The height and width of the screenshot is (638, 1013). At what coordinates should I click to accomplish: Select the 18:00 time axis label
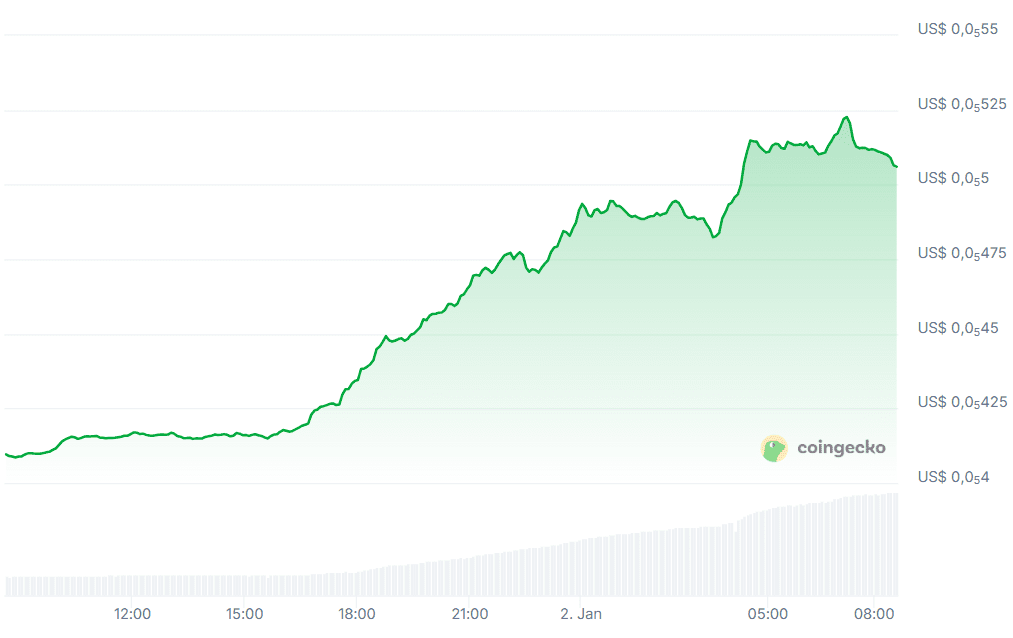[x=357, y=613]
